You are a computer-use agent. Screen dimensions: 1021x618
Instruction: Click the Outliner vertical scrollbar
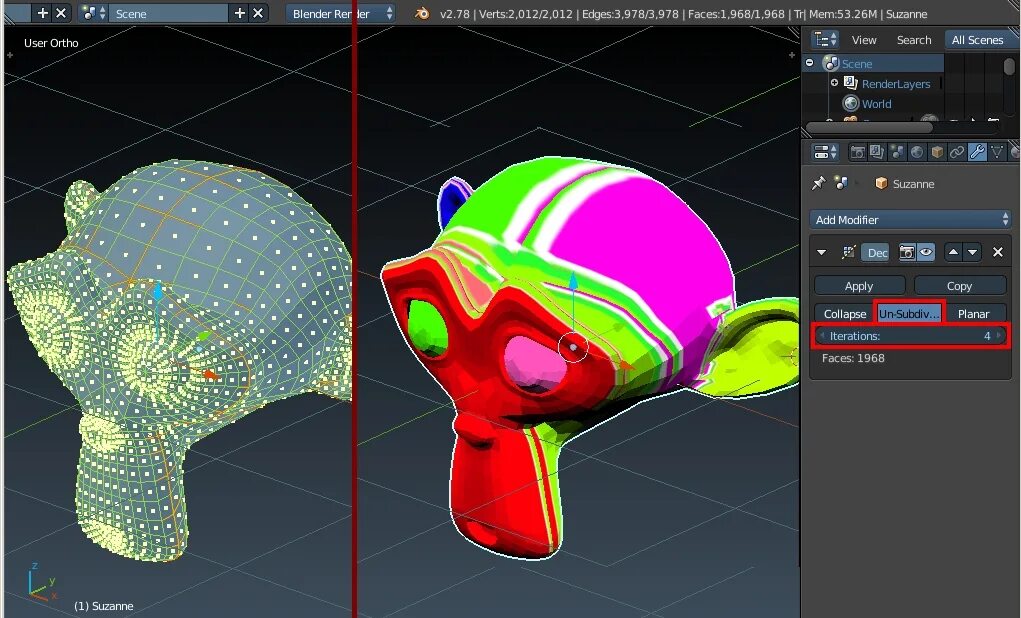click(1009, 67)
